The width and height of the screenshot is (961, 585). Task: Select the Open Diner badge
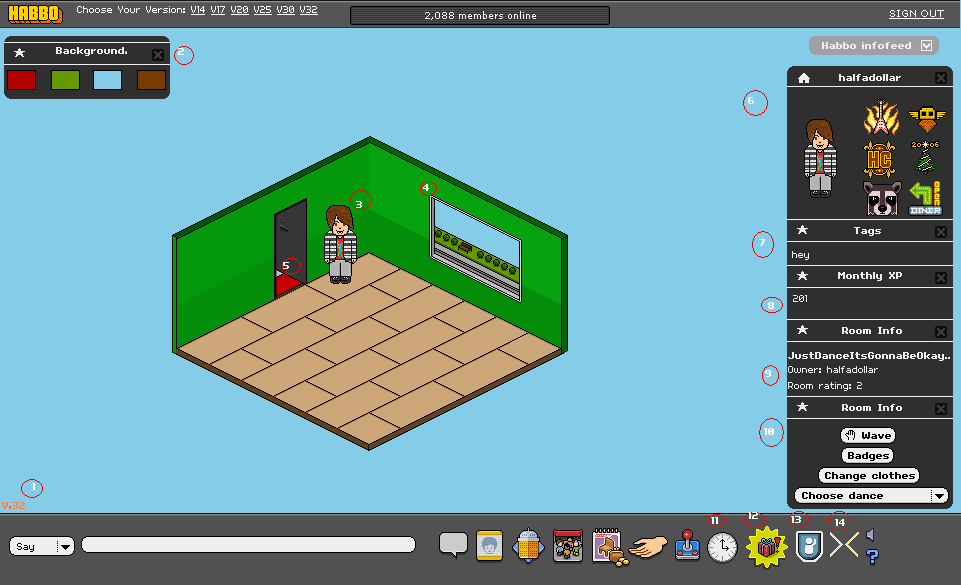pos(925,198)
